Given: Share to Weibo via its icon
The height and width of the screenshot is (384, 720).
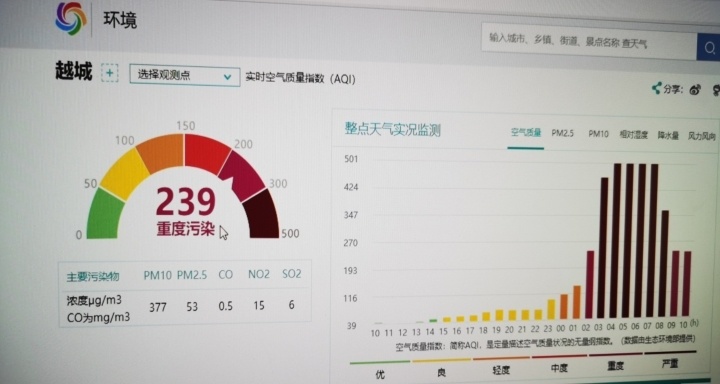Looking at the screenshot, I should pos(695,90).
